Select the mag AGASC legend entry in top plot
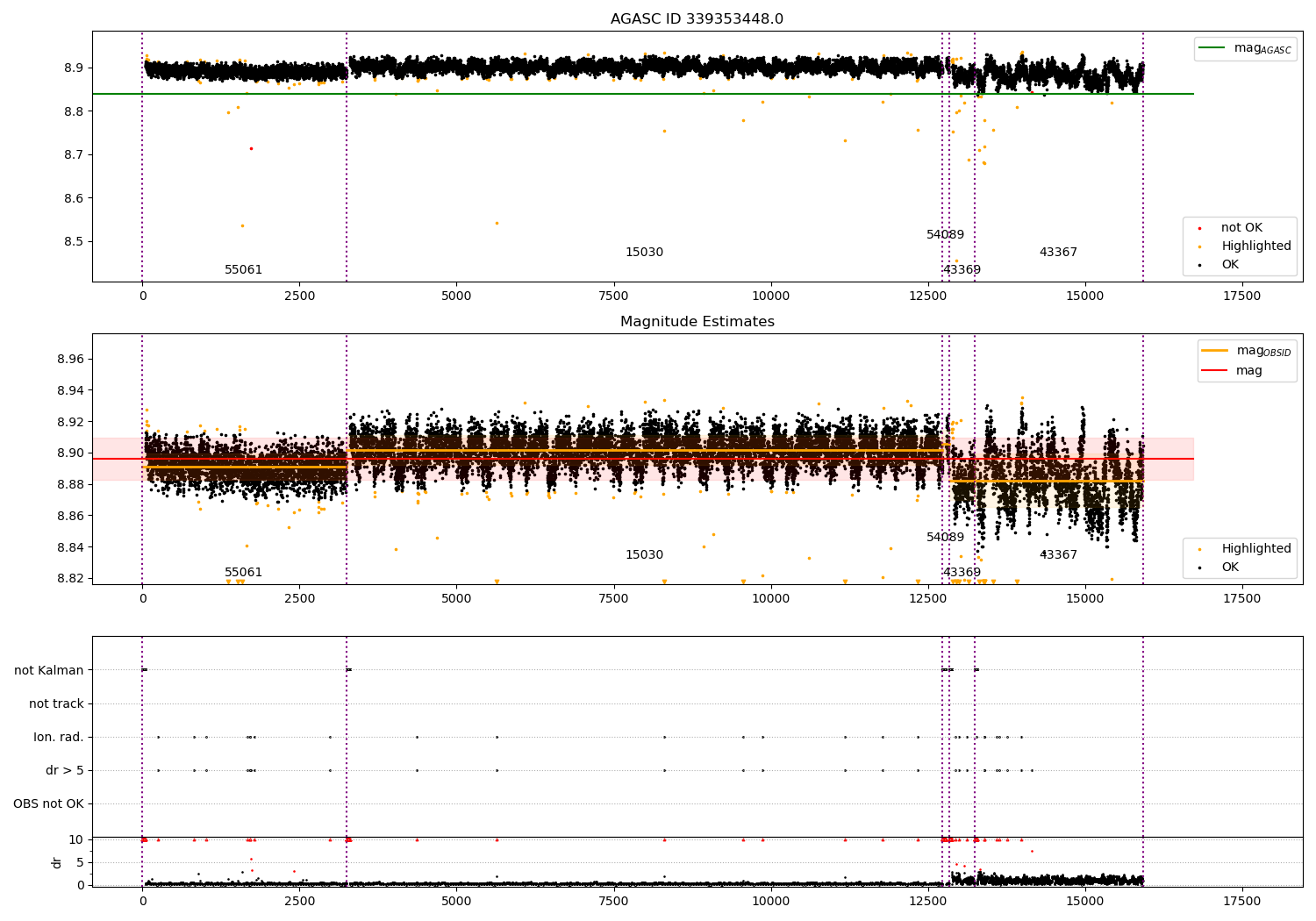Image resolution: width=1316 pixels, height=921 pixels. (1245, 48)
